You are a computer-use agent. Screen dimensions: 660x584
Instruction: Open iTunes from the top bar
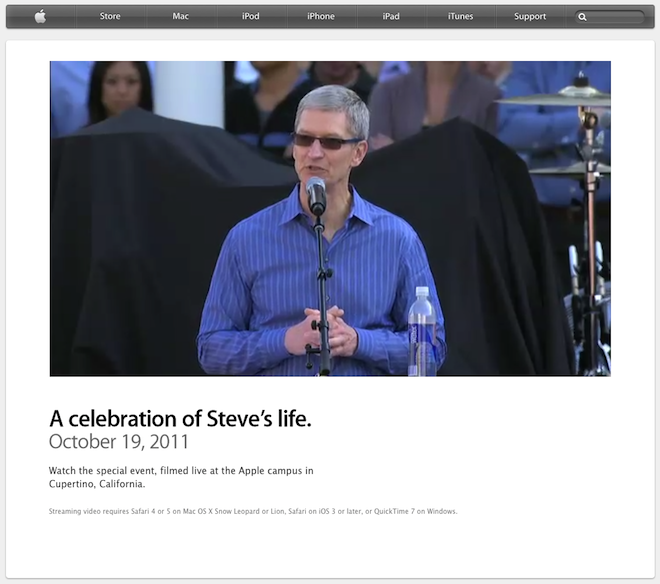460,16
